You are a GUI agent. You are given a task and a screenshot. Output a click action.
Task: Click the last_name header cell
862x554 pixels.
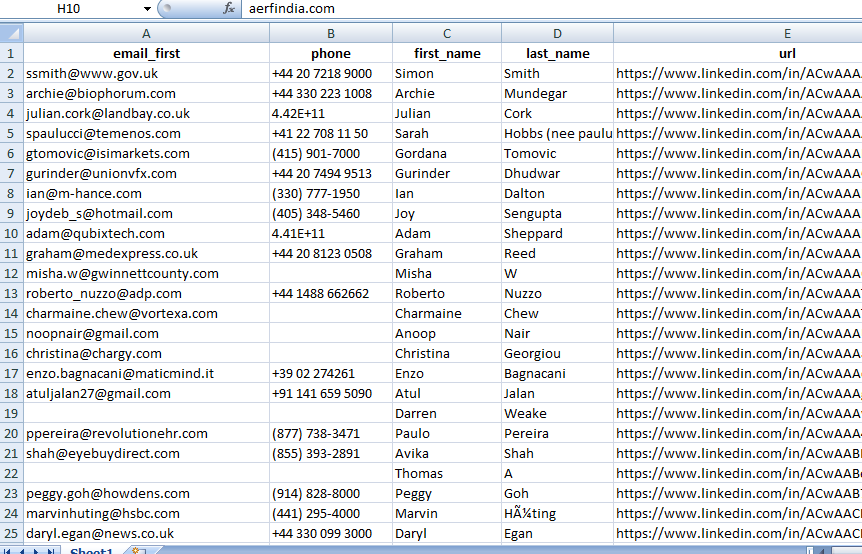point(557,53)
